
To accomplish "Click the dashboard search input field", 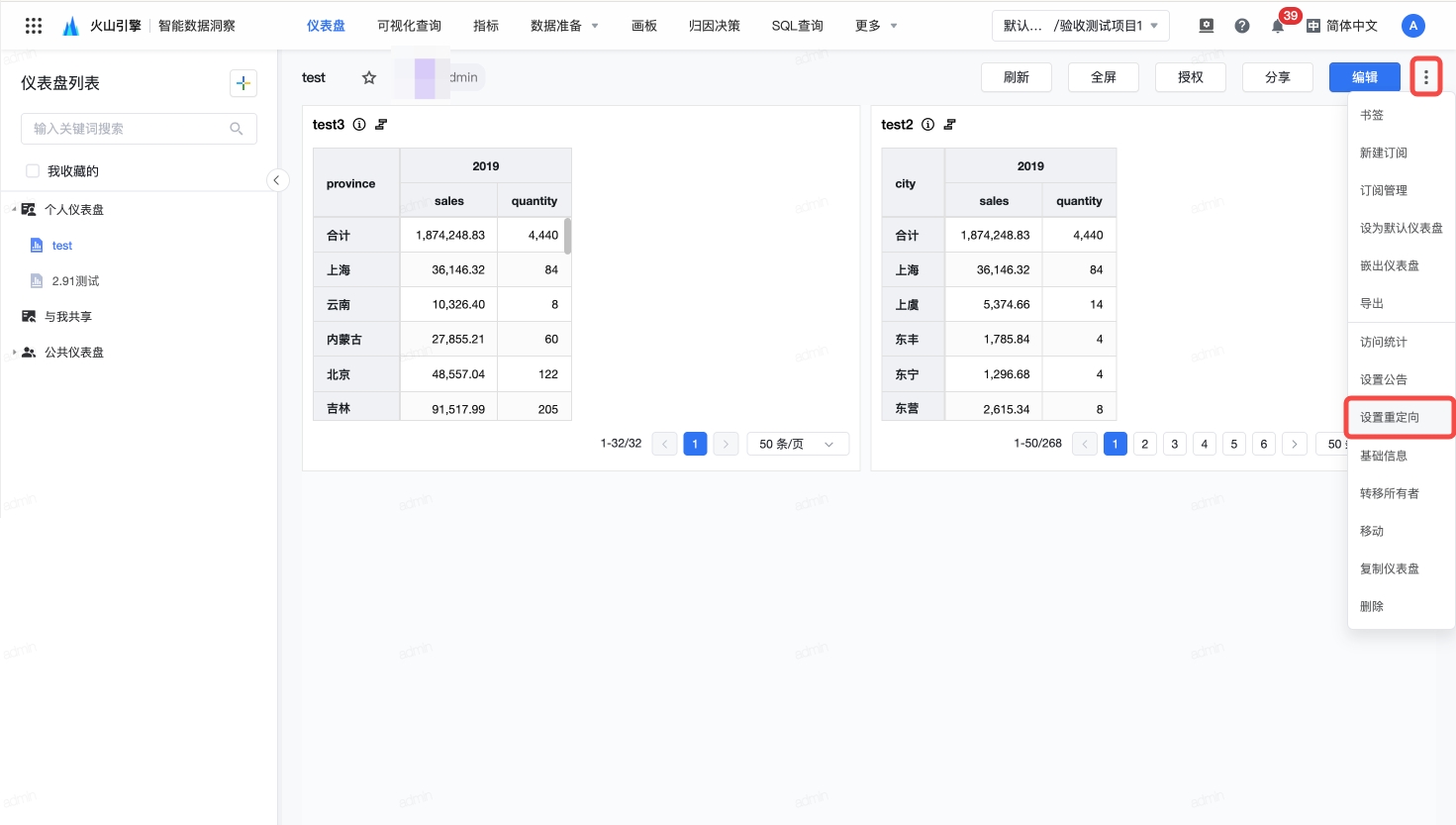I will tap(129, 129).
